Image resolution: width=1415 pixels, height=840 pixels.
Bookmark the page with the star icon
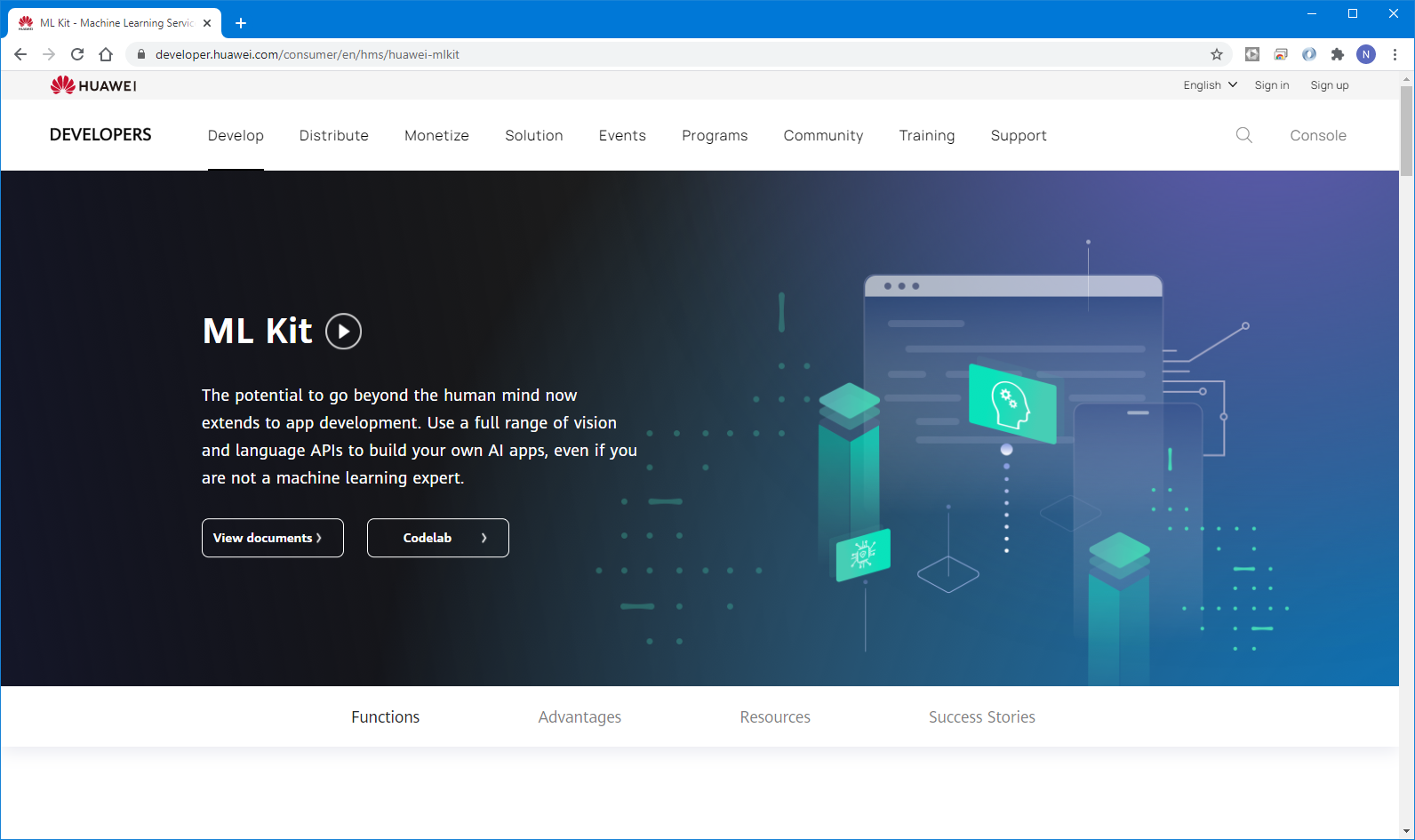[x=1217, y=54]
